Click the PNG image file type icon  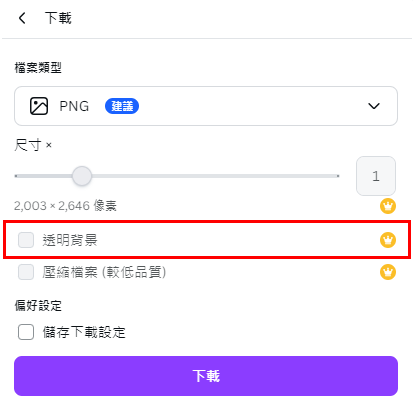[x=39, y=106]
